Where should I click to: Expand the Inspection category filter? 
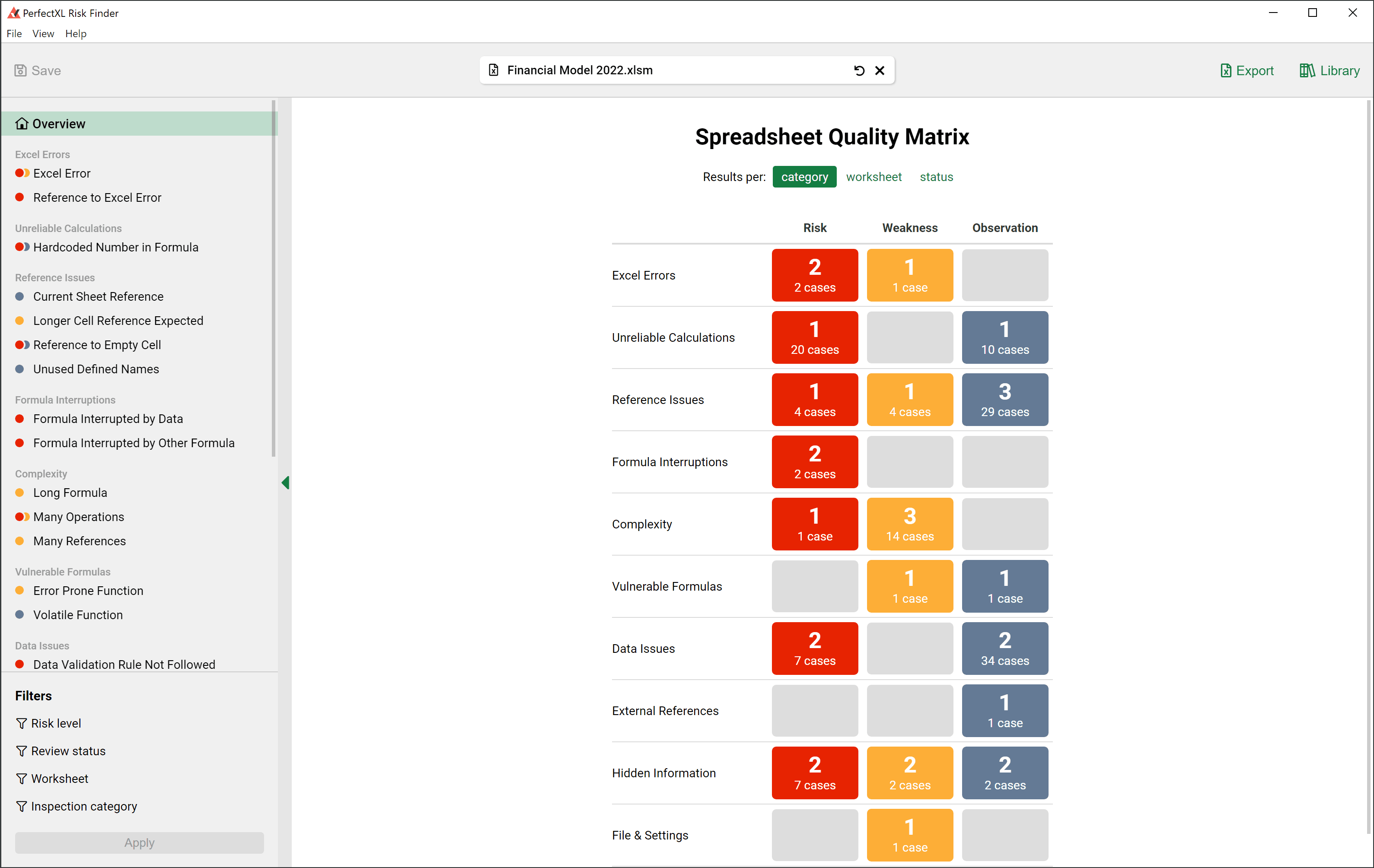click(x=83, y=806)
